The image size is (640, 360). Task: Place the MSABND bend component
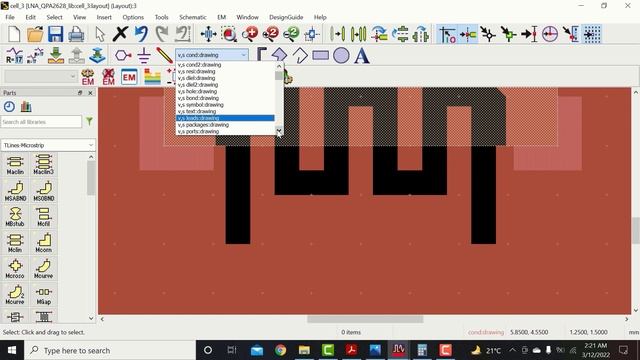[15, 191]
